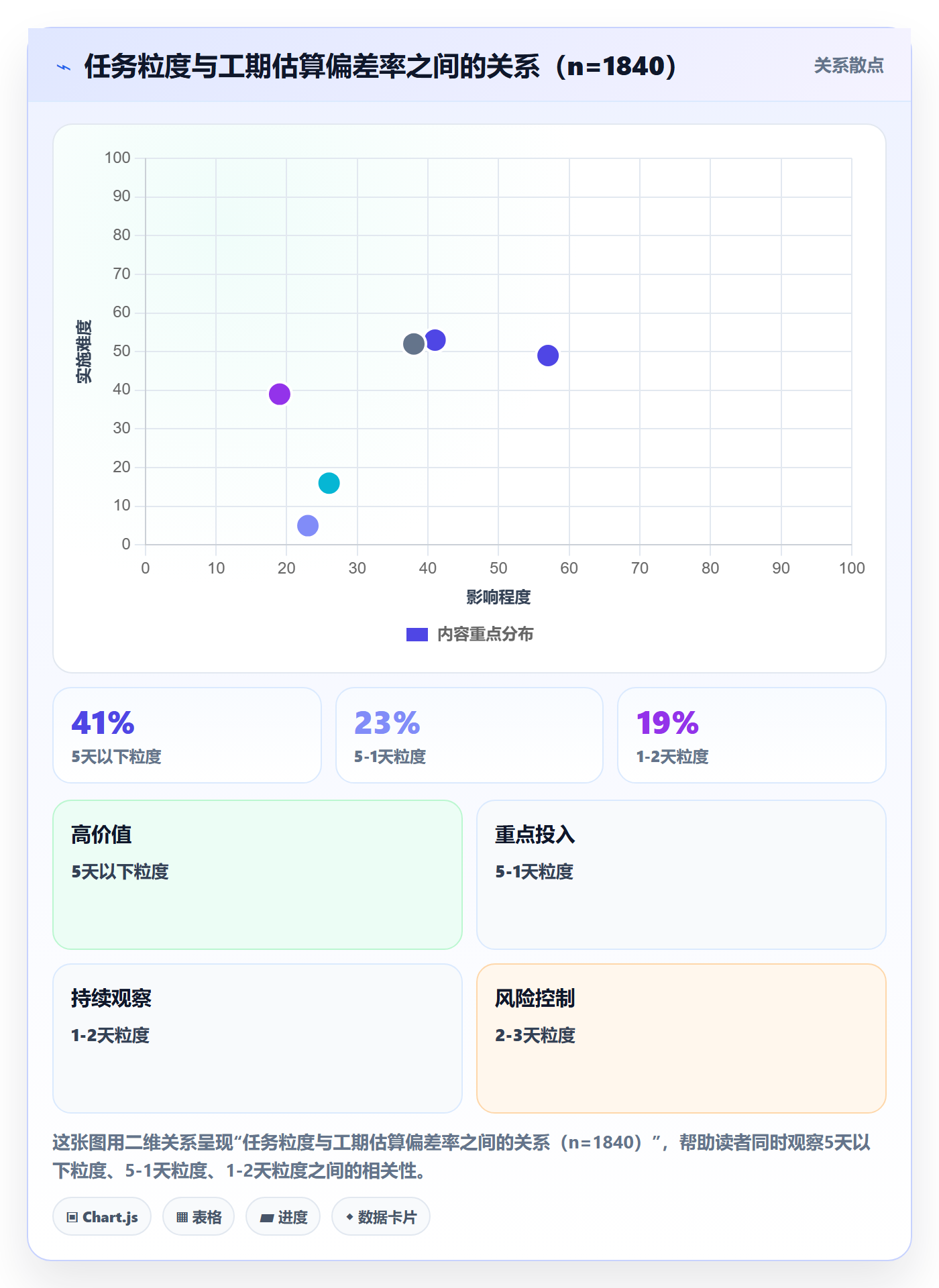Select the gray scatter point near x=38
Image resolution: width=939 pixels, height=1288 pixels.
414,344
